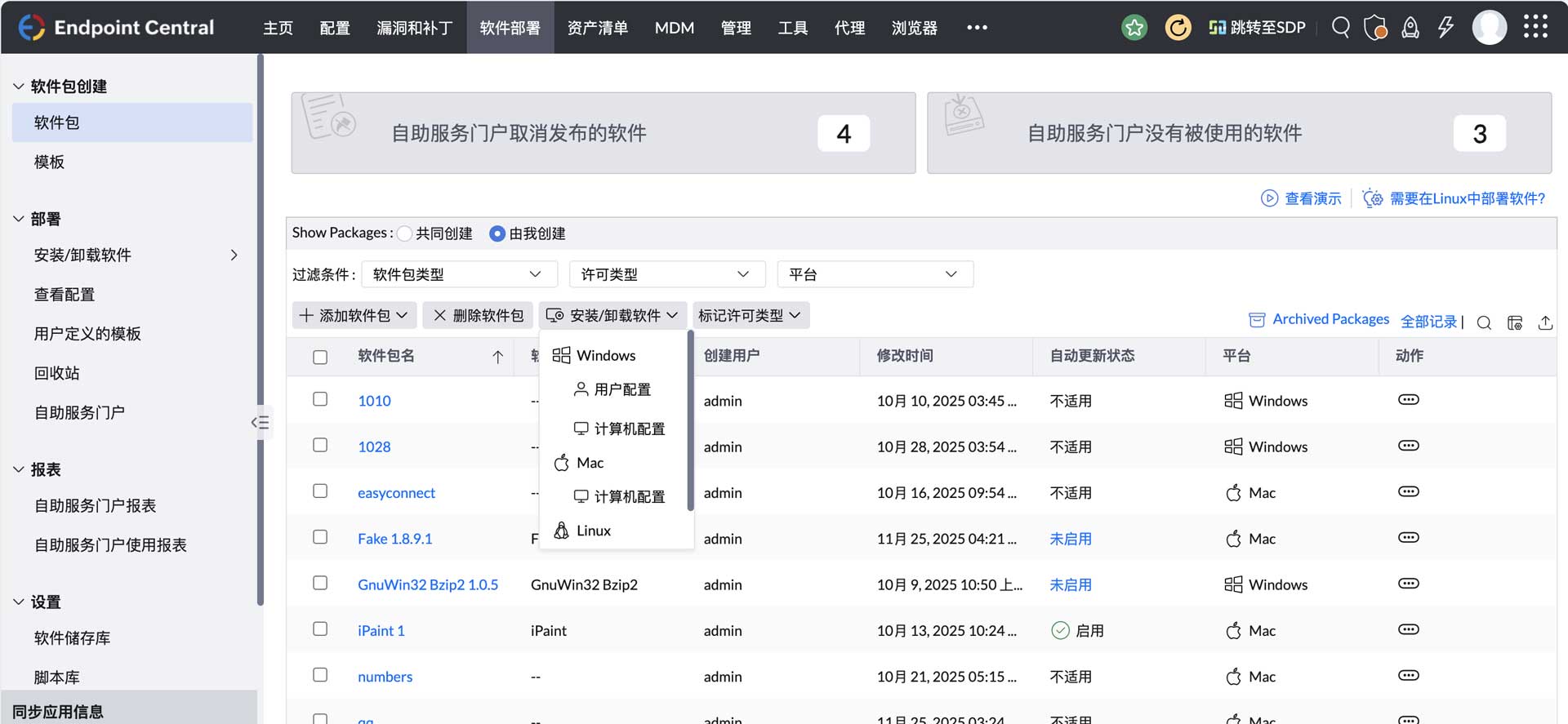The height and width of the screenshot is (724, 1568).
Task: Open the top navigation more ellipsis
Action: pos(977,27)
